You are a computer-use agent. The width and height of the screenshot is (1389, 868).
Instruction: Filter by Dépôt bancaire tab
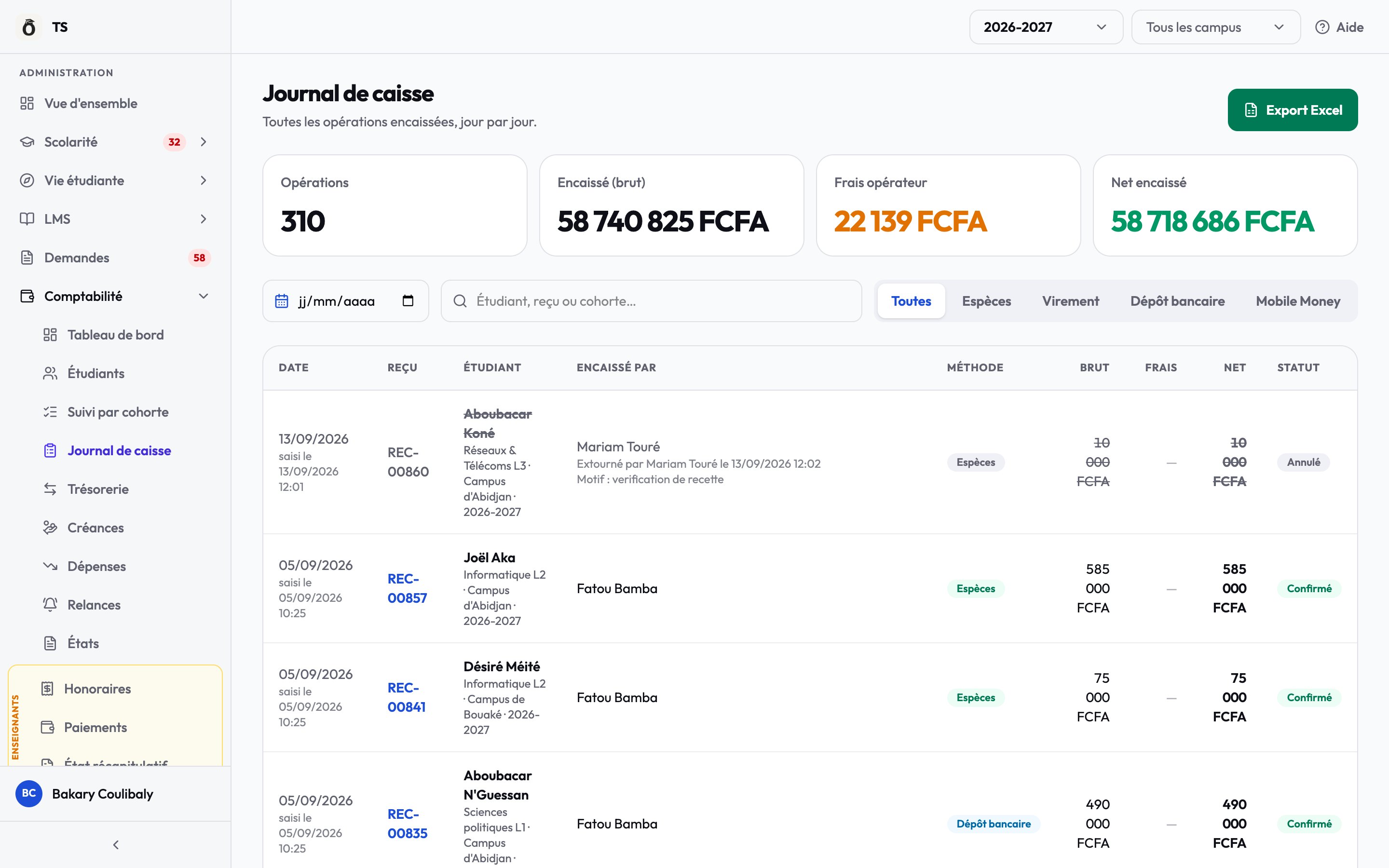pos(1177,301)
